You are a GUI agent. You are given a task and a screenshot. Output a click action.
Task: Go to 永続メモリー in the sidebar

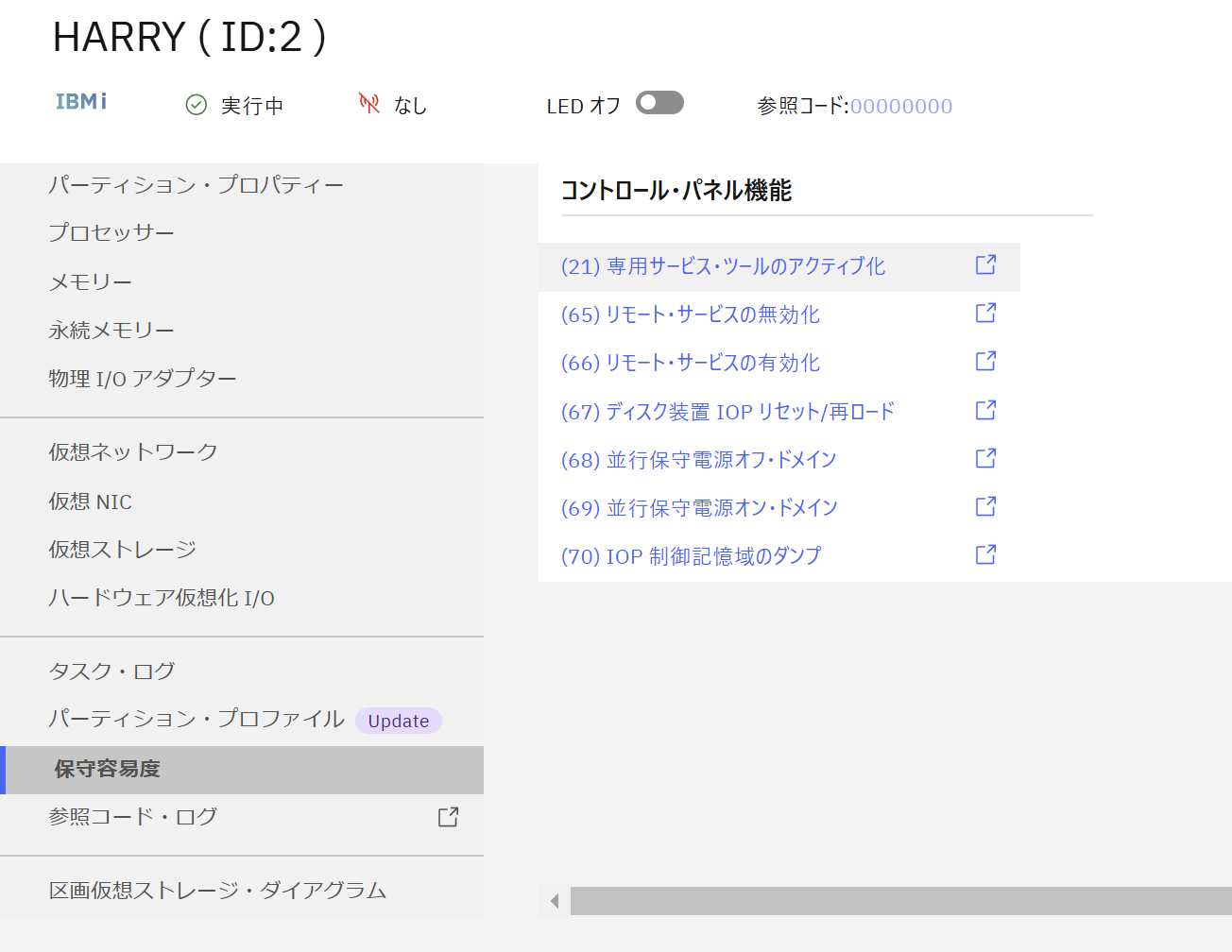coord(111,330)
